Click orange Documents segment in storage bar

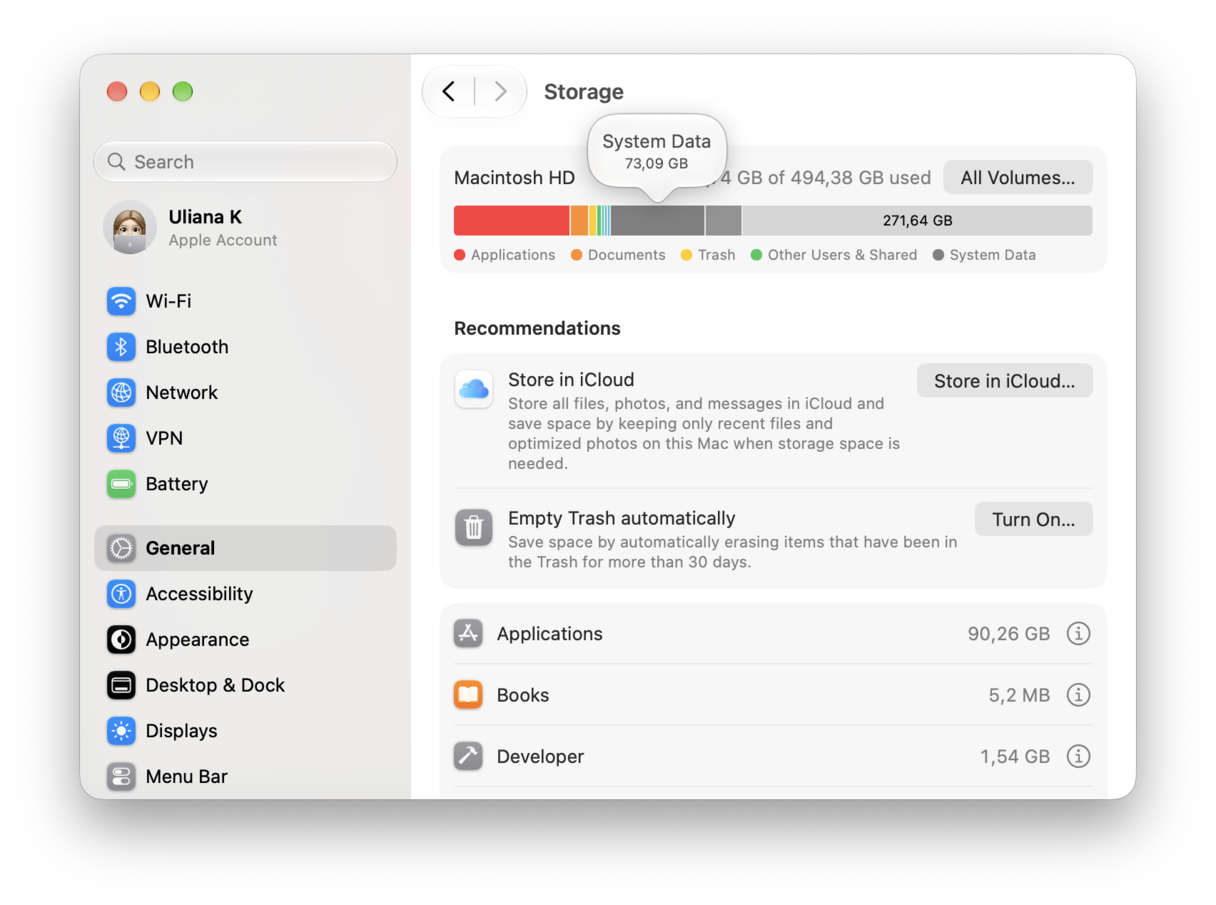point(579,221)
